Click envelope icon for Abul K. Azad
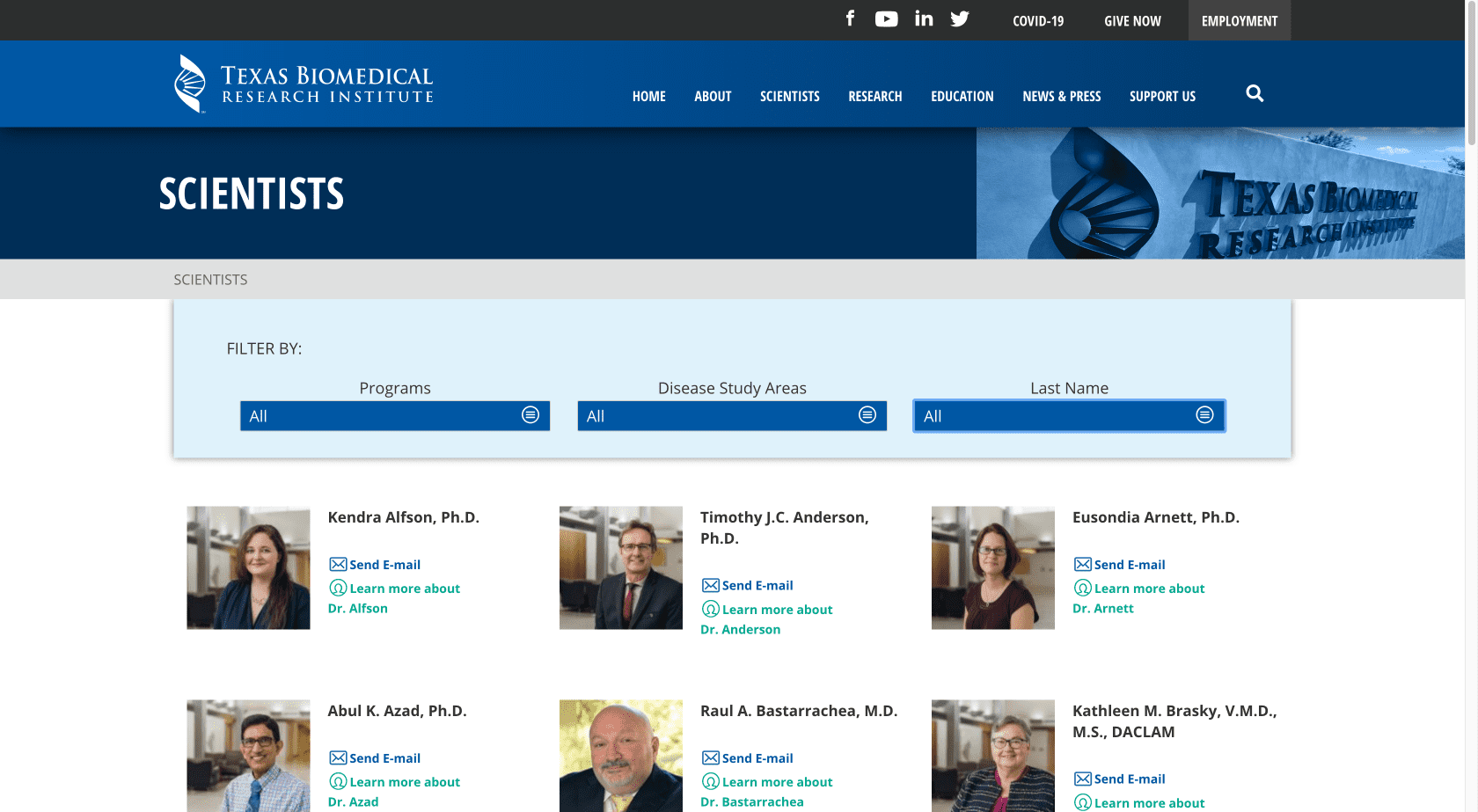Screen dimensions: 1478x812 click(338, 758)
